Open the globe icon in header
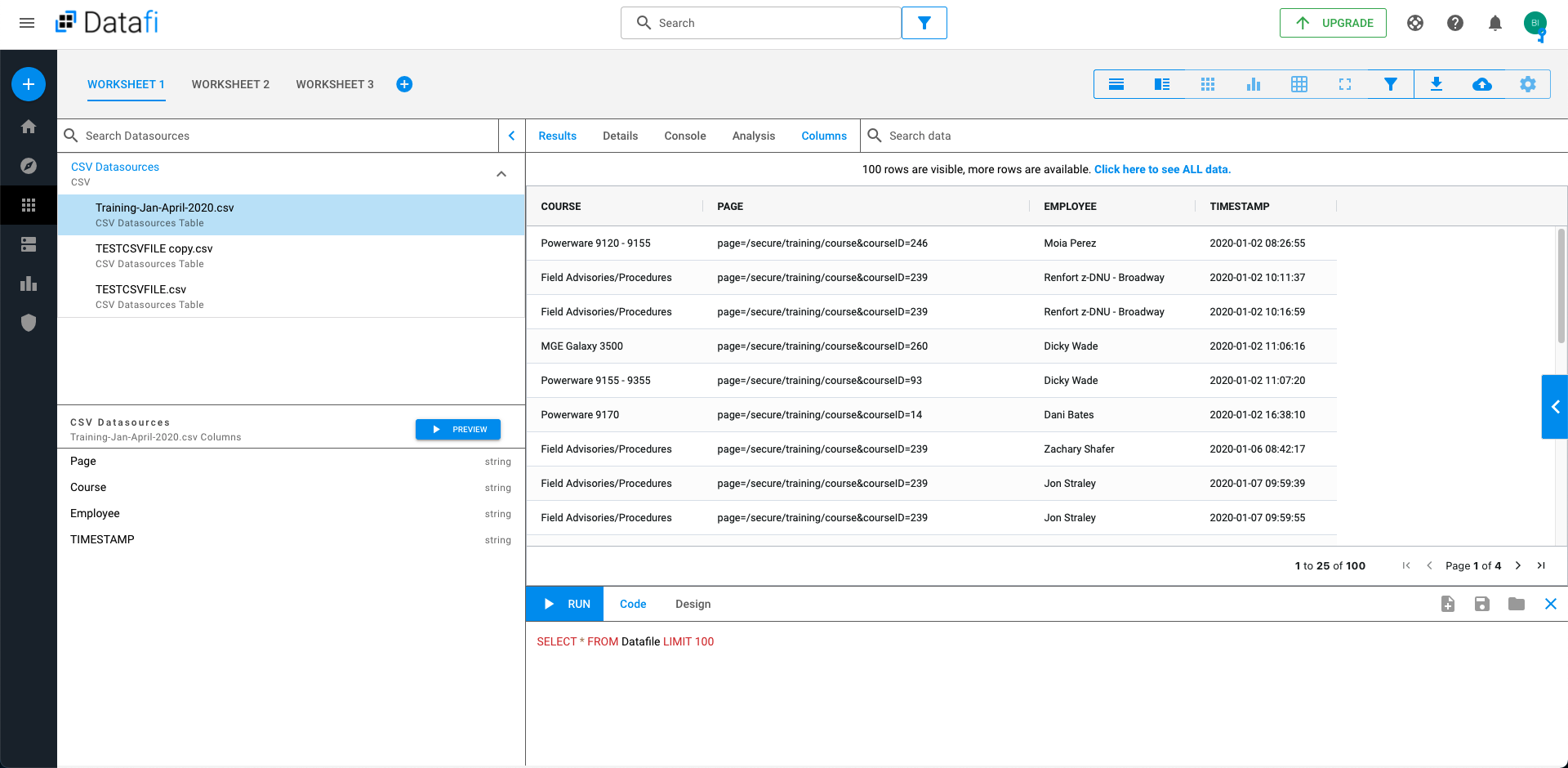1568x768 pixels. (x=1415, y=23)
